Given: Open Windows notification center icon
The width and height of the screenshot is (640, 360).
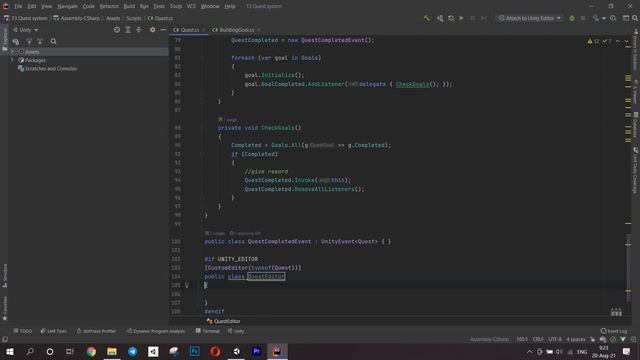Looking at the screenshot, I should (x=627, y=351).
